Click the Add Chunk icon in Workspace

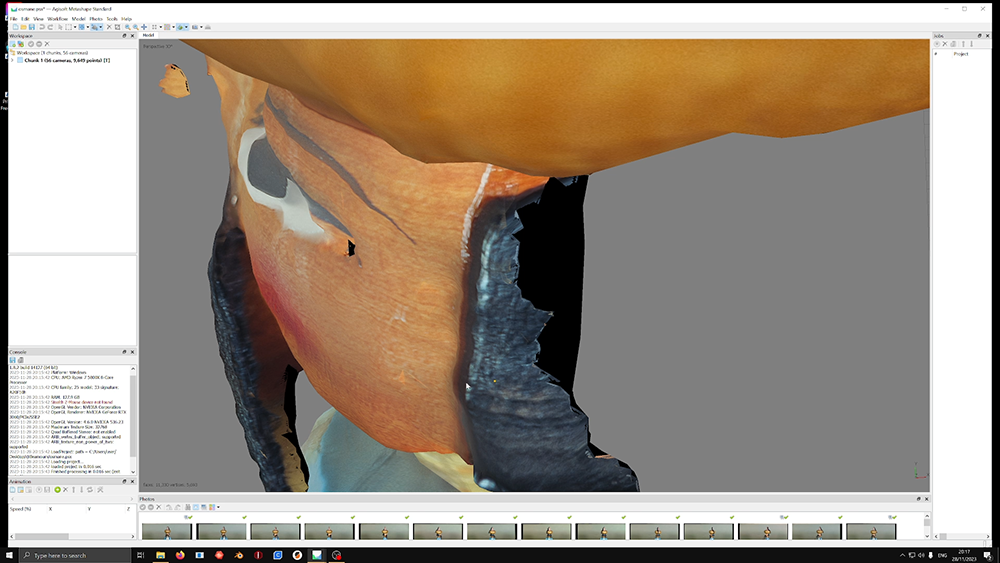14,44
